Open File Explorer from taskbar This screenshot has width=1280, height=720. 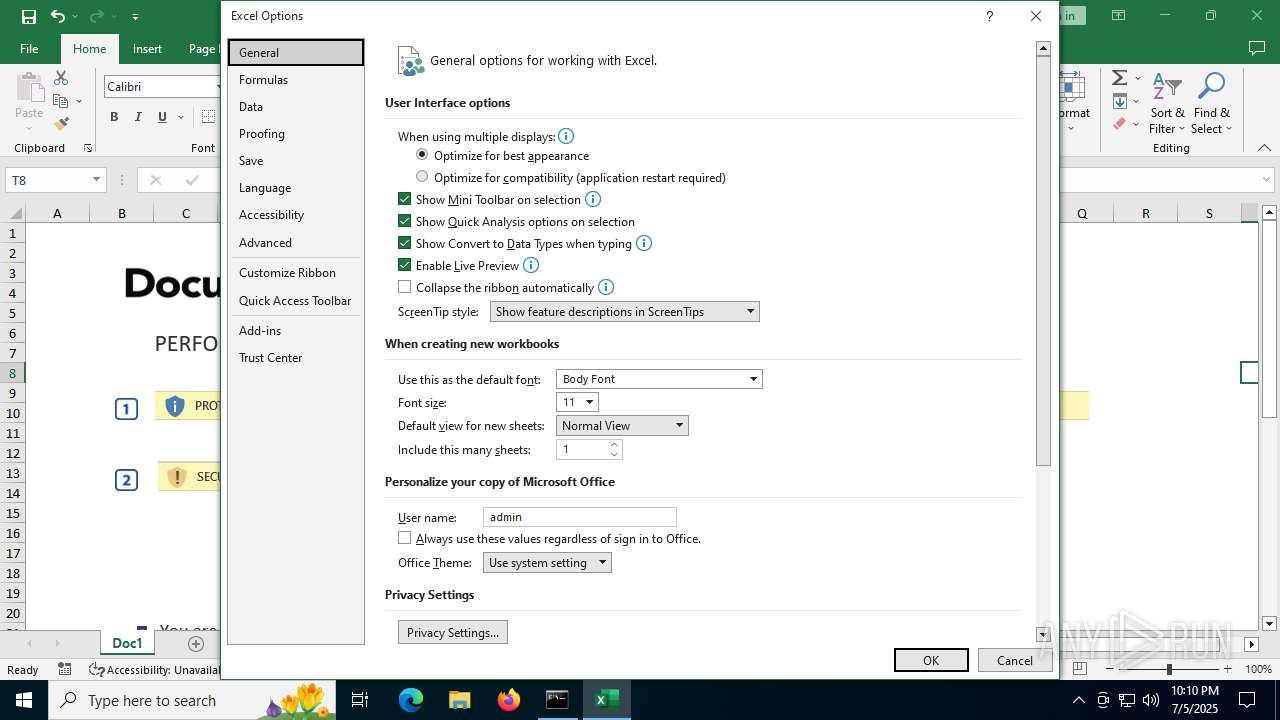click(460, 700)
